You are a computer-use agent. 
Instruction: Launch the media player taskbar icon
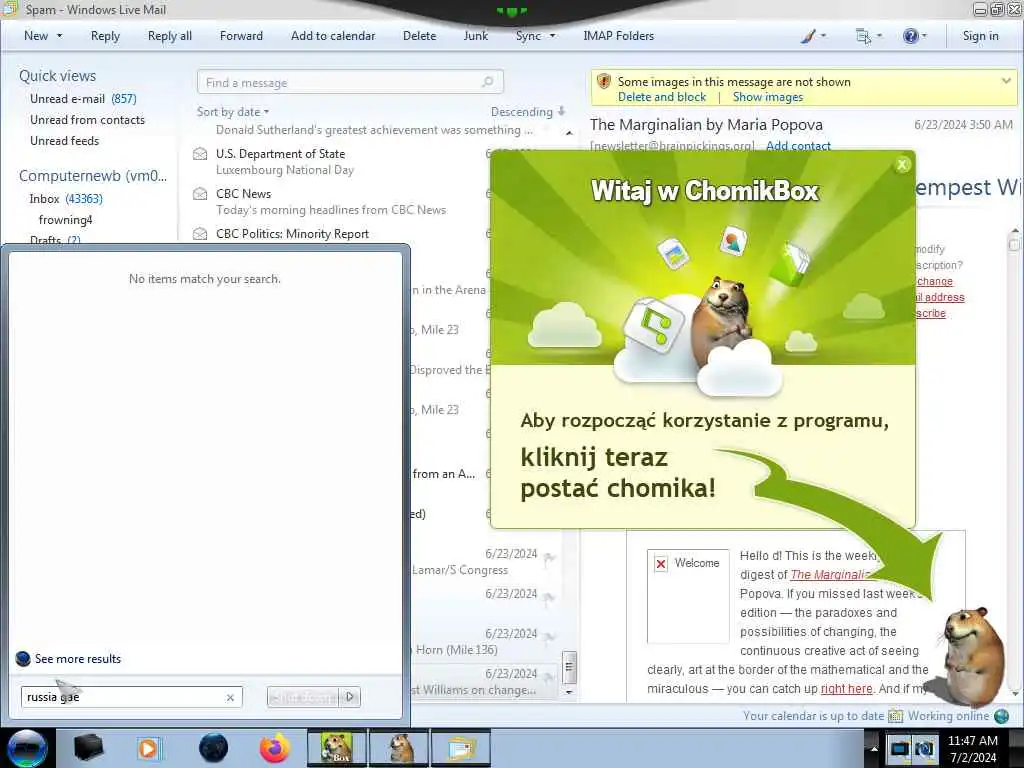pos(149,748)
